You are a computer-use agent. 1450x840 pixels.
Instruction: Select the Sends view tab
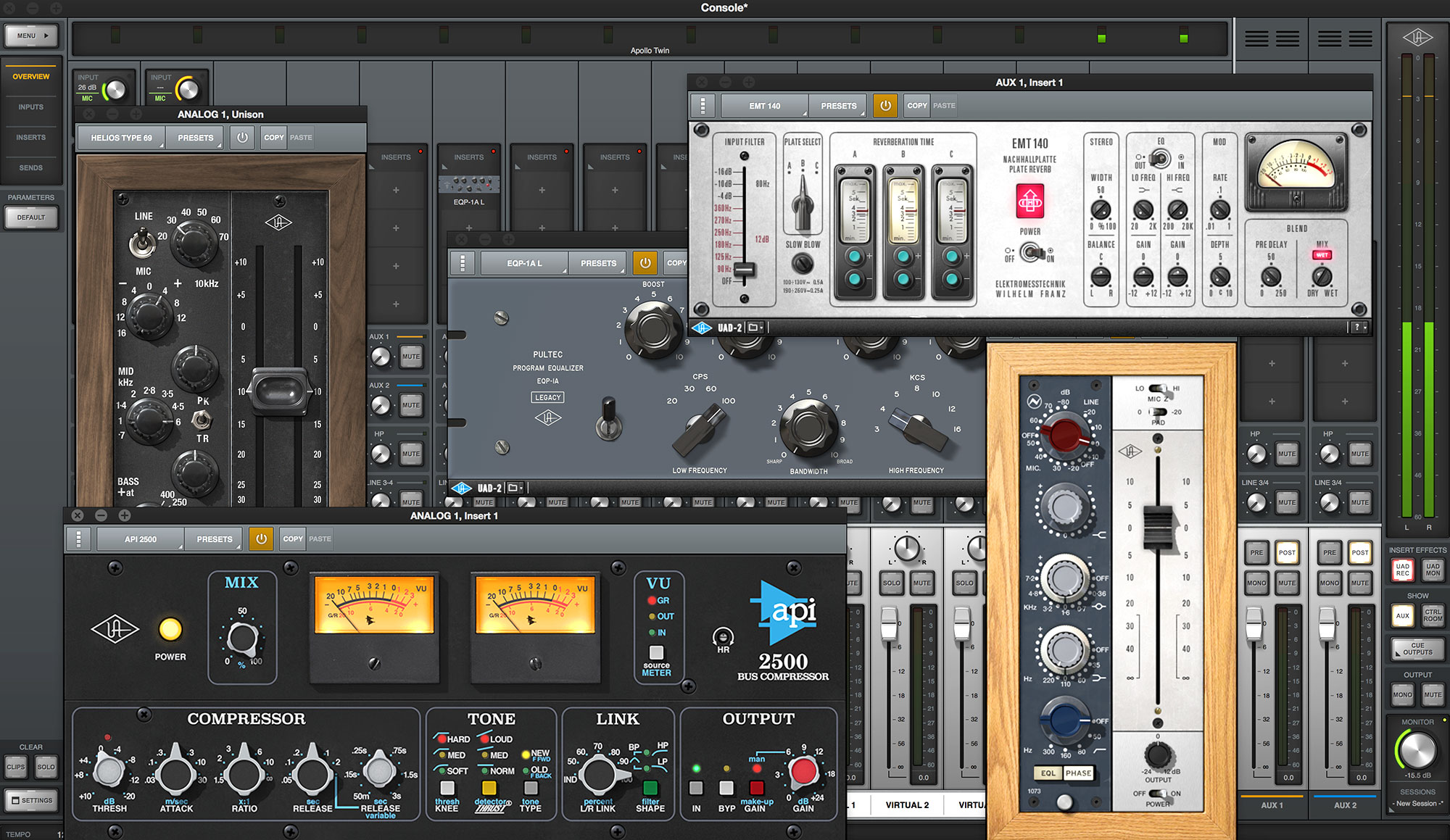pyautogui.click(x=30, y=167)
